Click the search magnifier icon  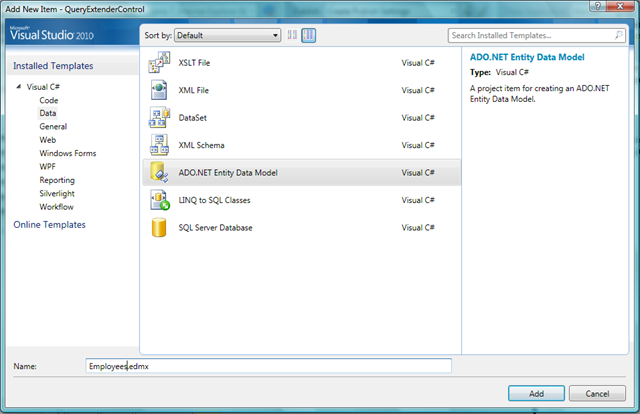619,35
